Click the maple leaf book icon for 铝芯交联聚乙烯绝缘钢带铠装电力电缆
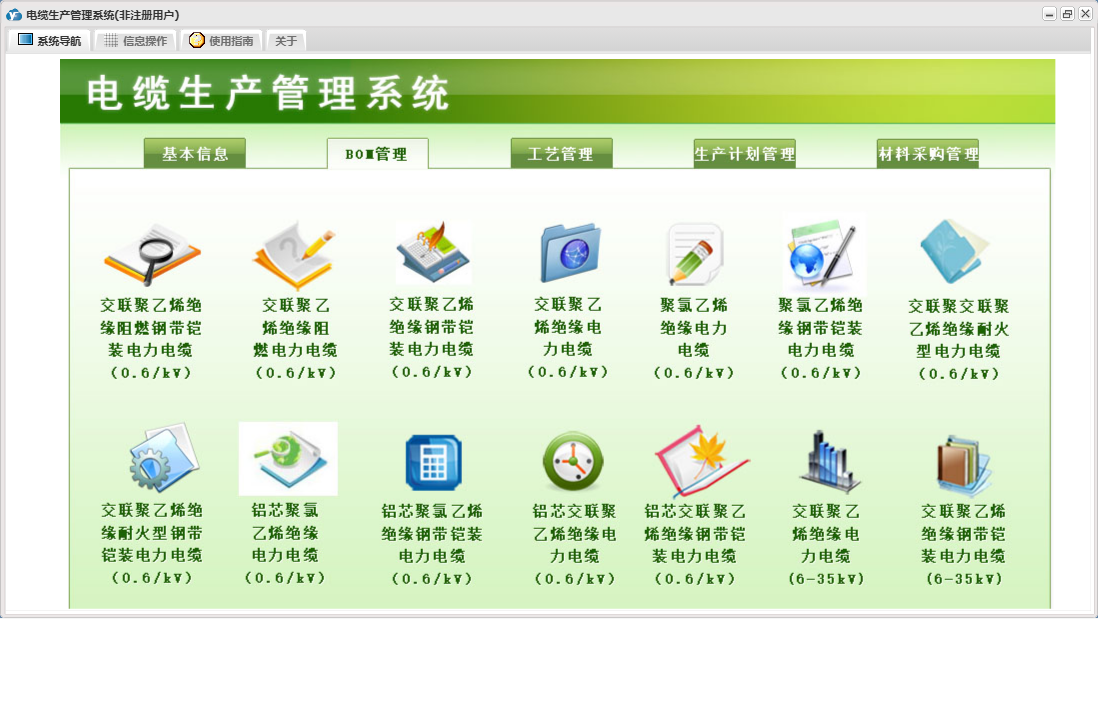Viewport: 1098px width, 716px height. (702, 460)
